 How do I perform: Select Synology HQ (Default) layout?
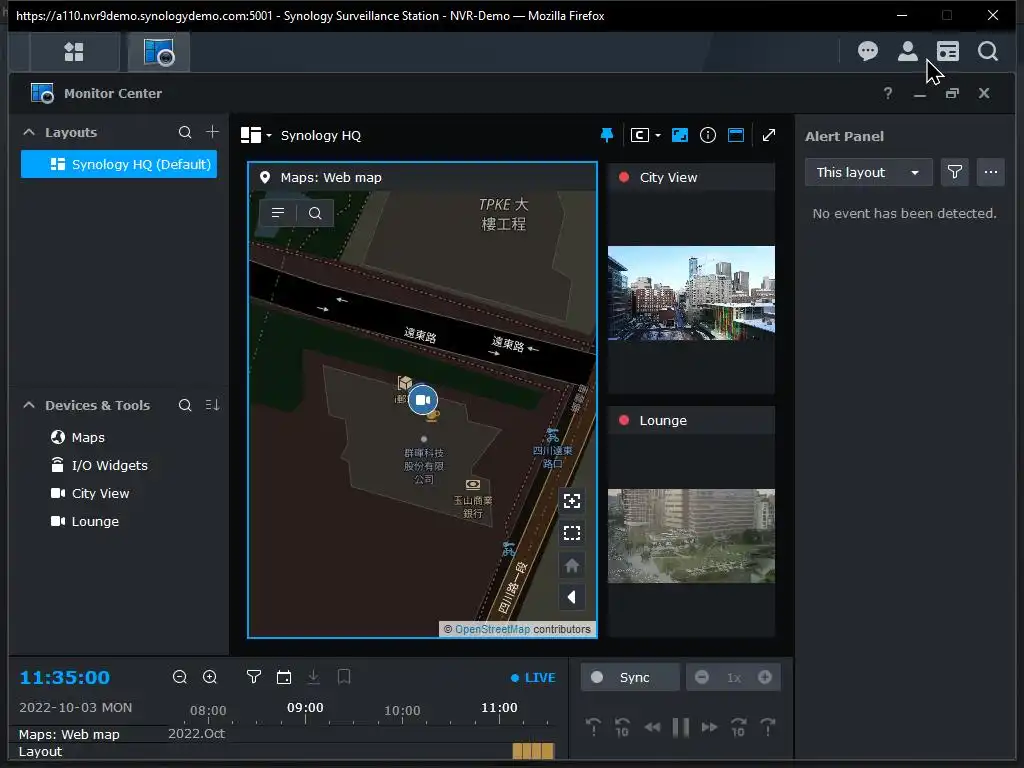click(x=119, y=164)
